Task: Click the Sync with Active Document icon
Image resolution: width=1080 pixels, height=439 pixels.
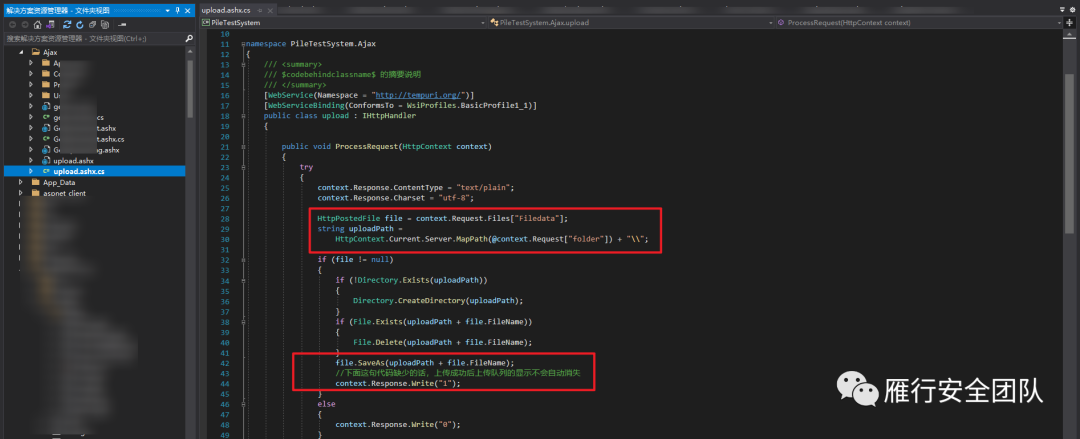Action: (67, 24)
